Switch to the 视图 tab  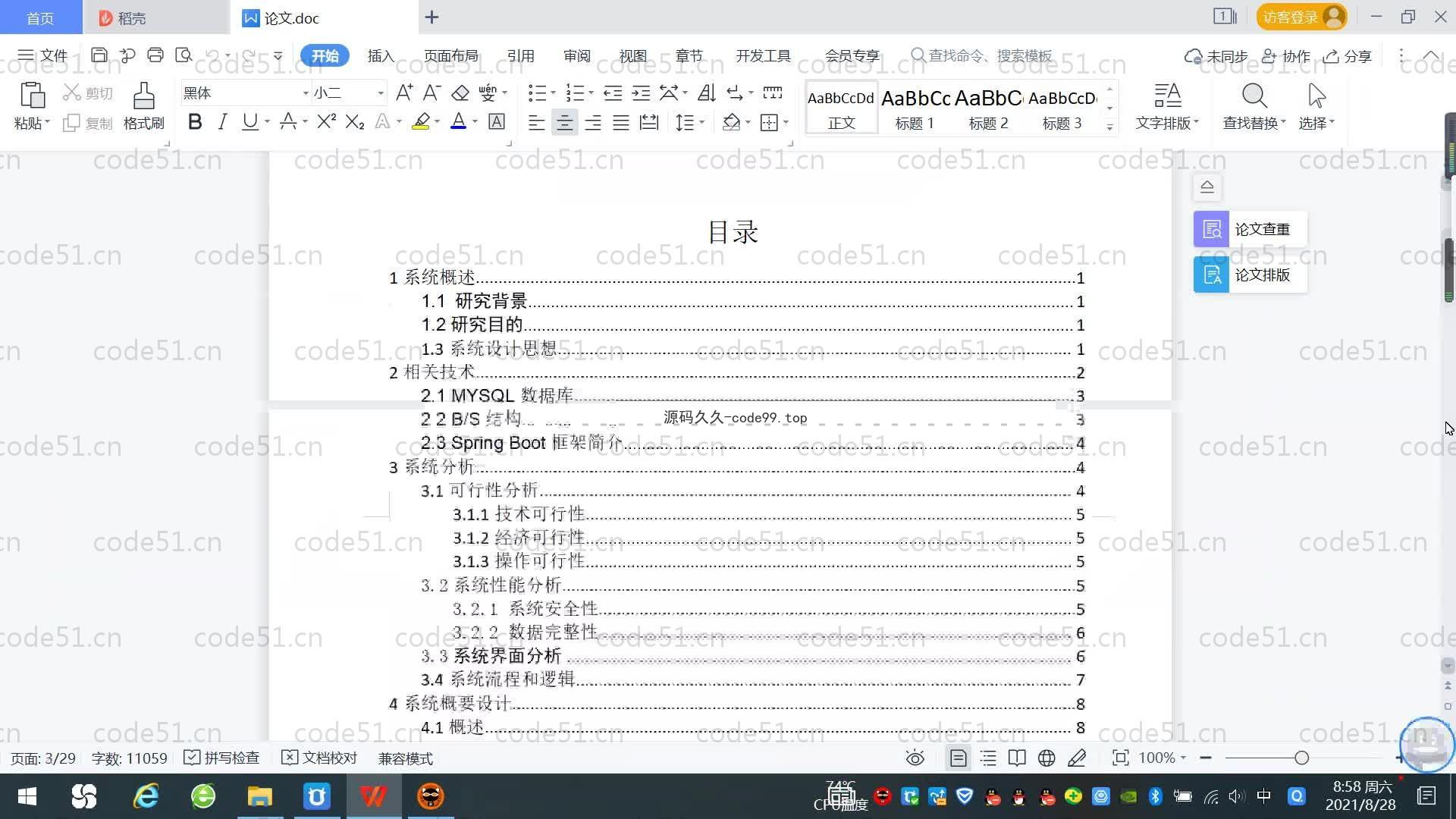(632, 56)
